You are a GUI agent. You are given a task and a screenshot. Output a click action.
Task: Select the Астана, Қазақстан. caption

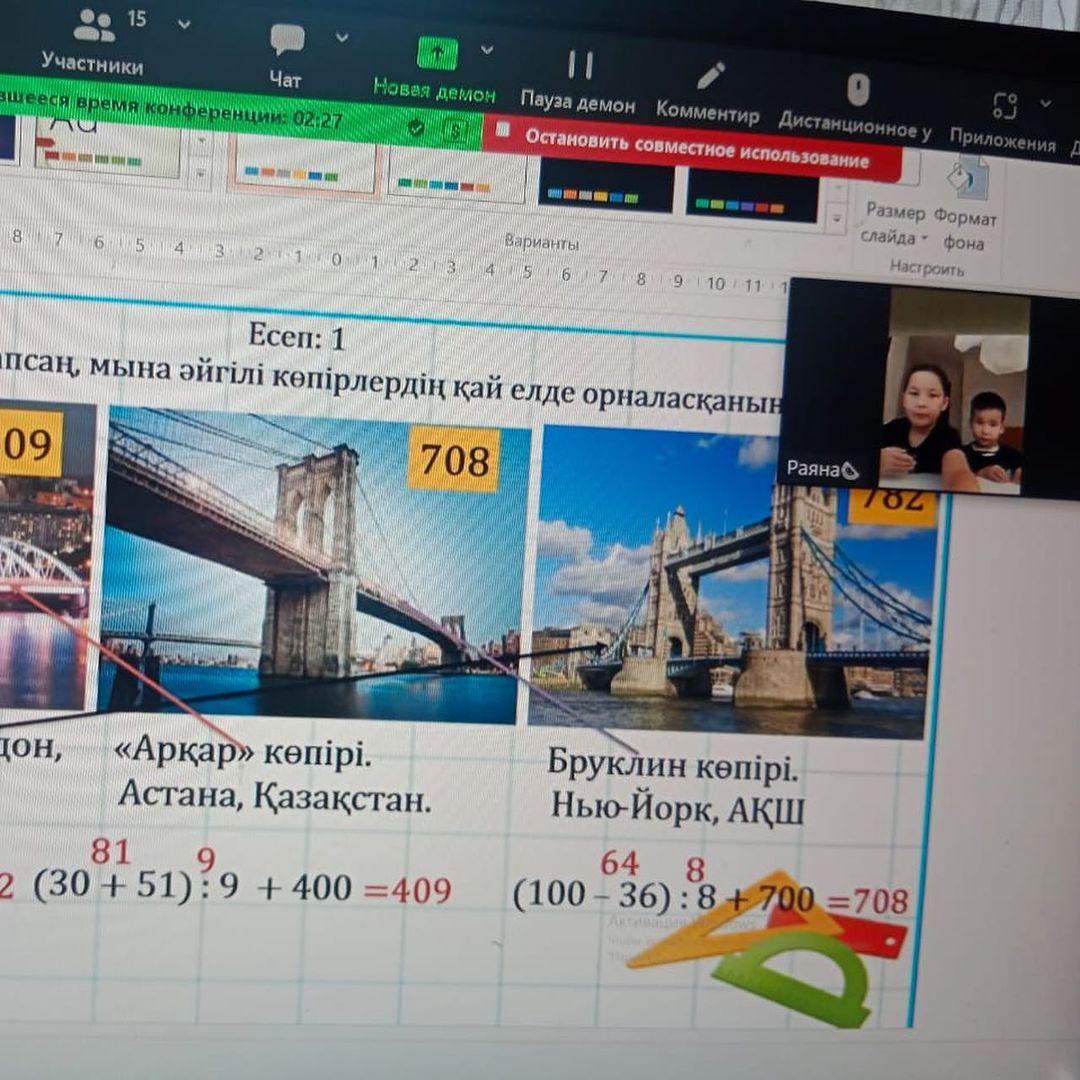pos(275,796)
